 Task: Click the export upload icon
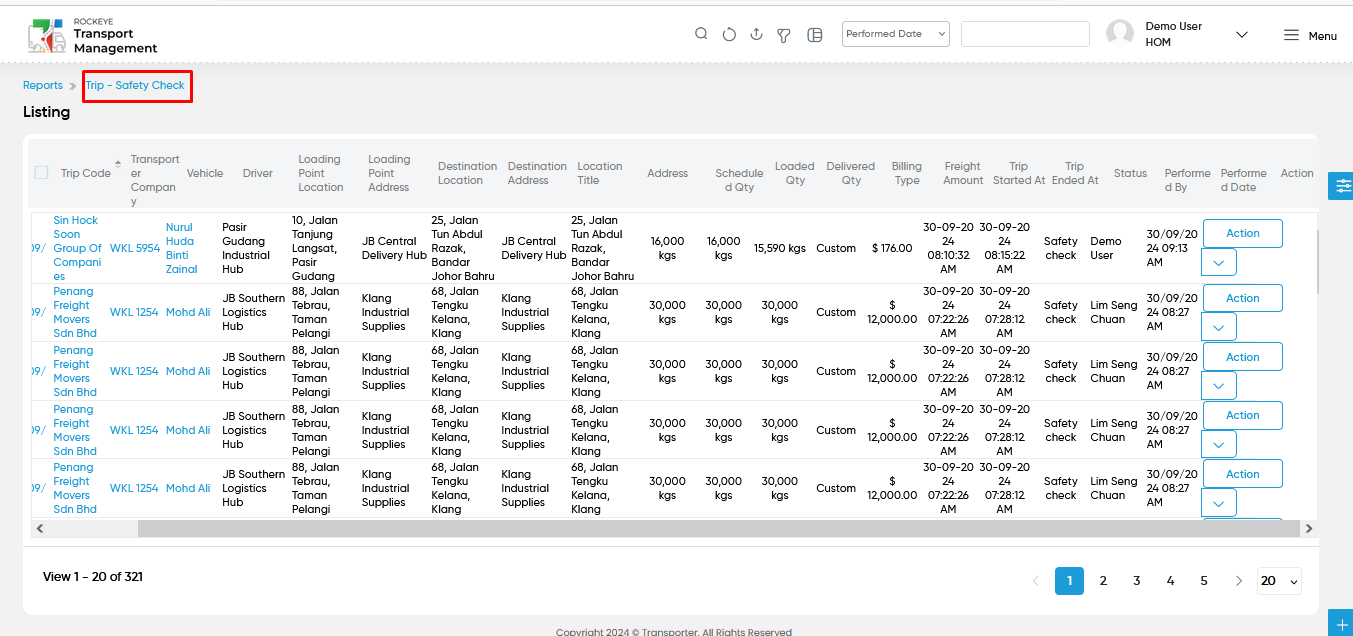[757, 34]
